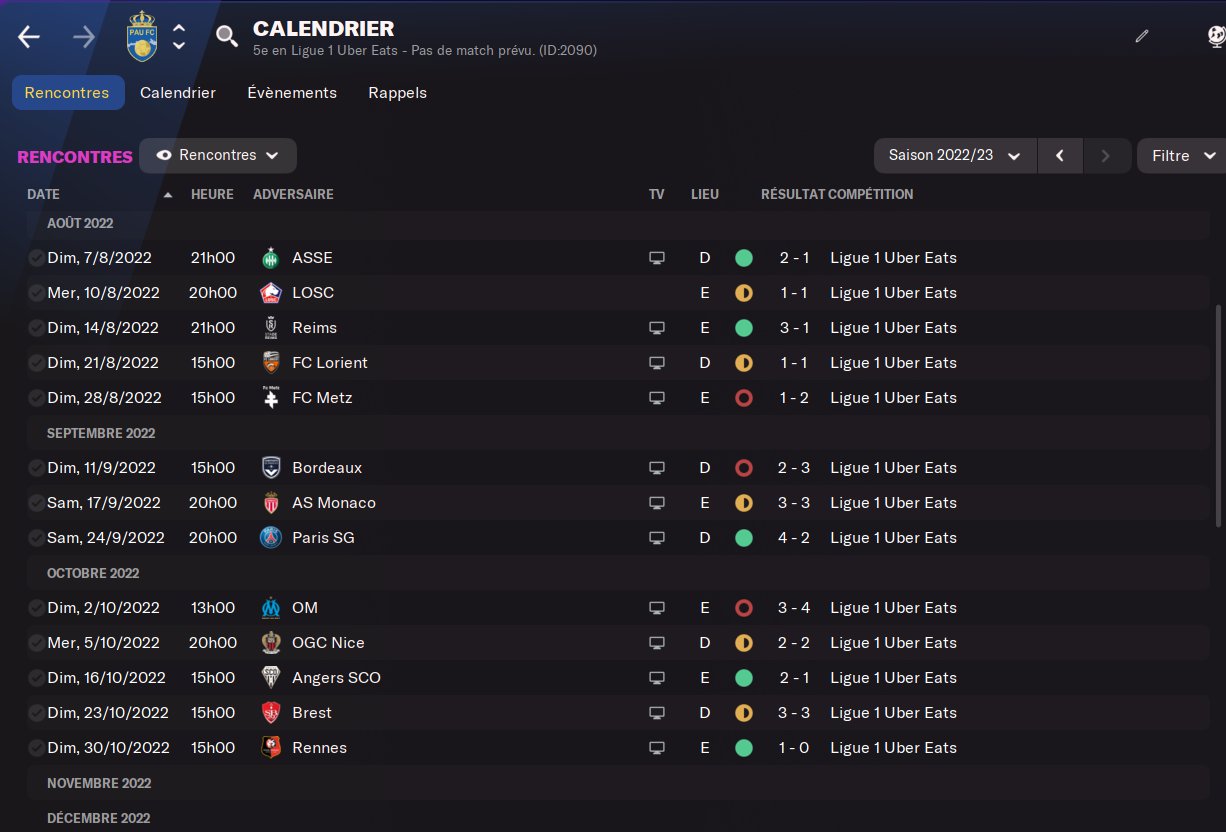Screen dimensions: 1226x832
Task: Click the green win indicator for Rennes
Action: pyautogui.click(x=743, y=748)
